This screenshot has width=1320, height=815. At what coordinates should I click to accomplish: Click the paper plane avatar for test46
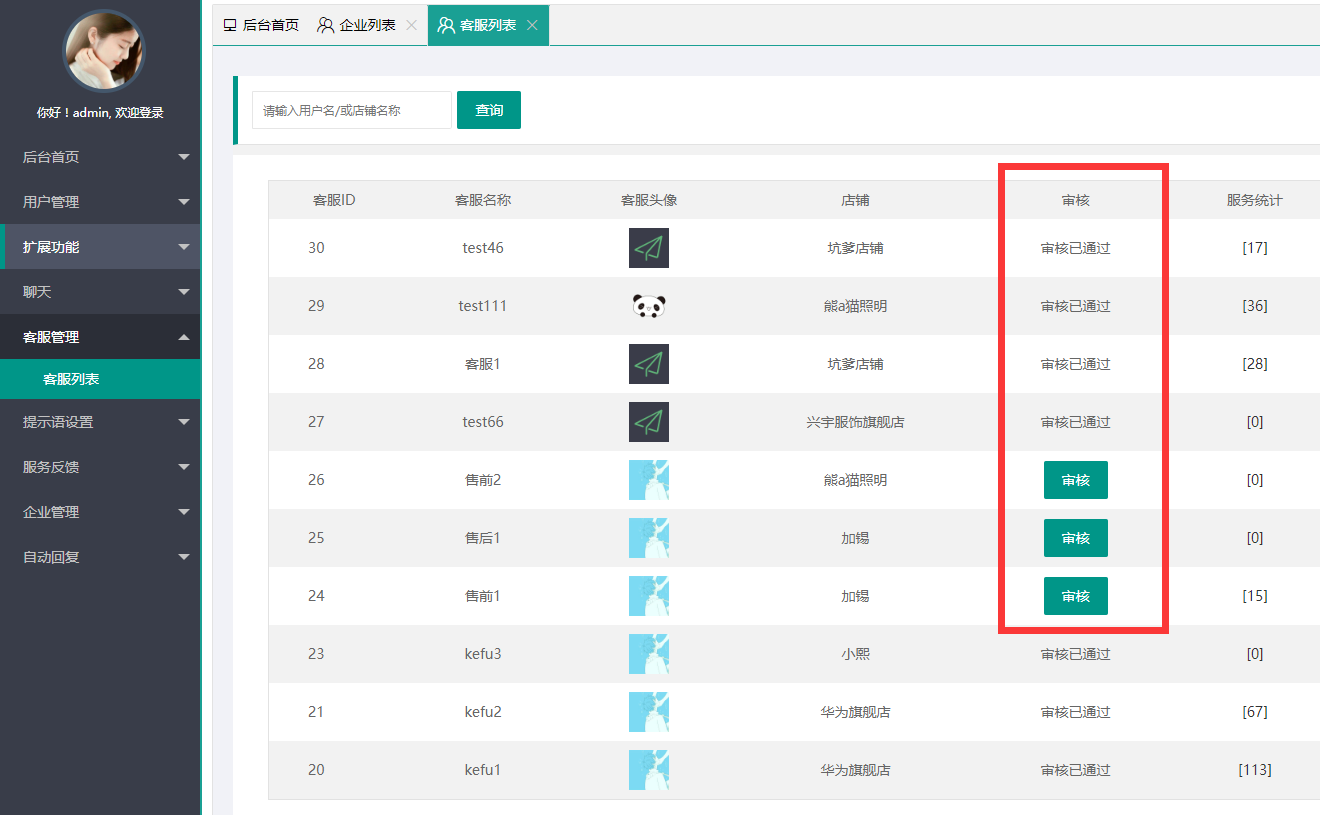649,248
